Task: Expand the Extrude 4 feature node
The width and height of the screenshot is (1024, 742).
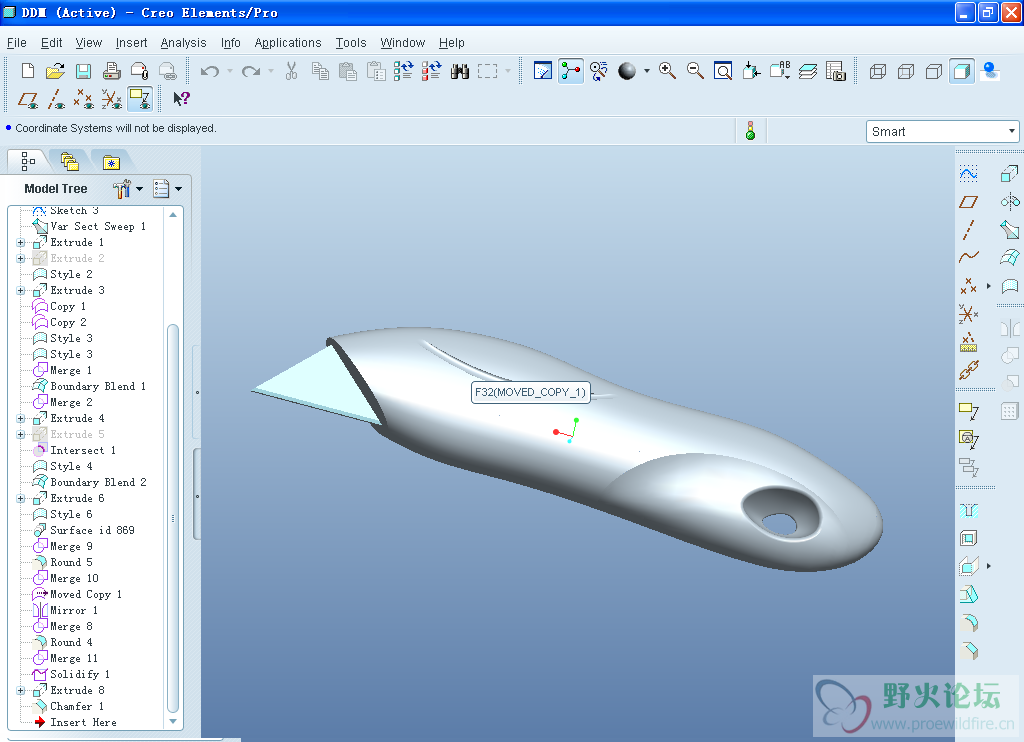Action: 21,419
